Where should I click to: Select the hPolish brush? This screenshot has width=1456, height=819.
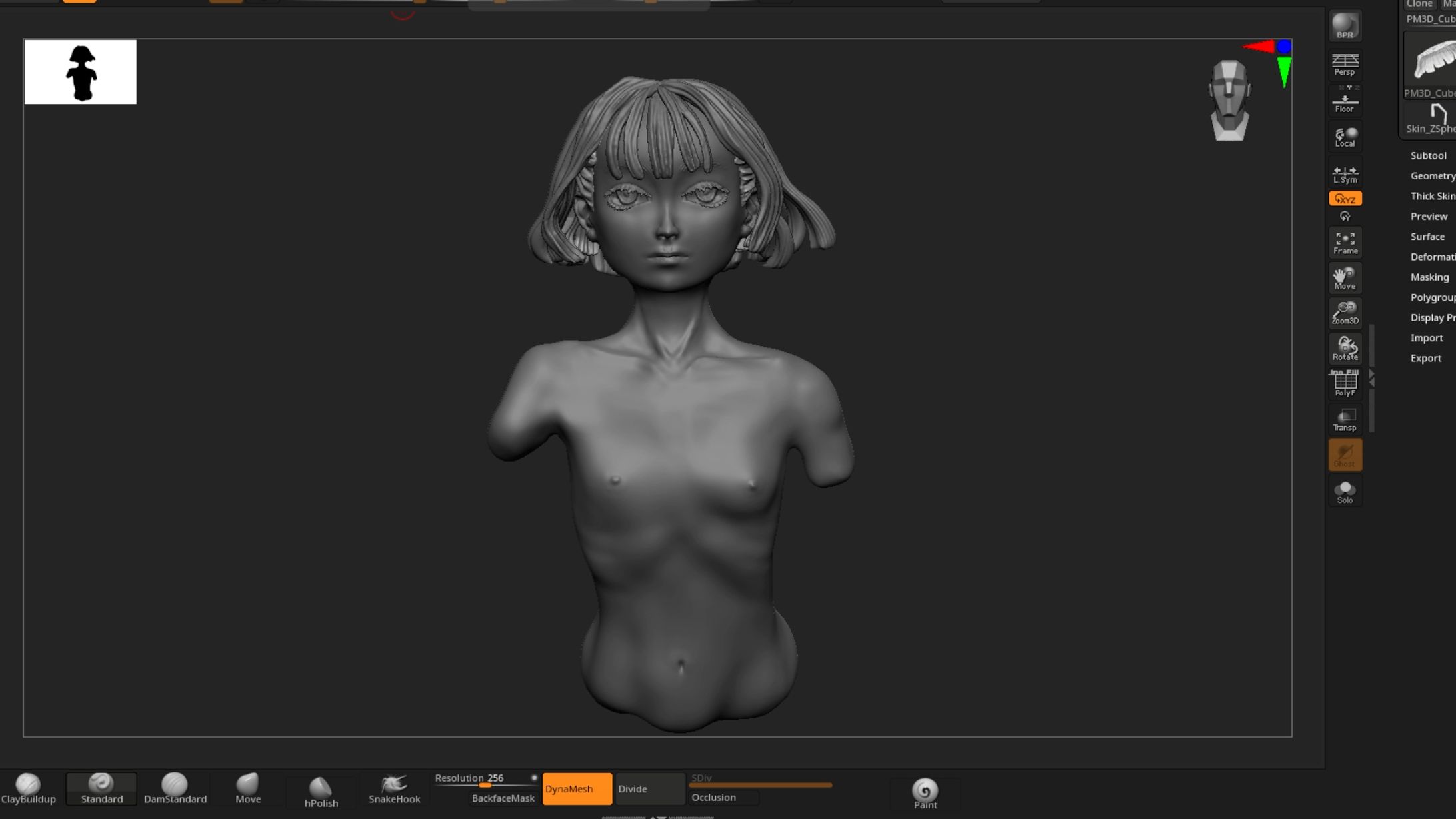tap(321, 791)
